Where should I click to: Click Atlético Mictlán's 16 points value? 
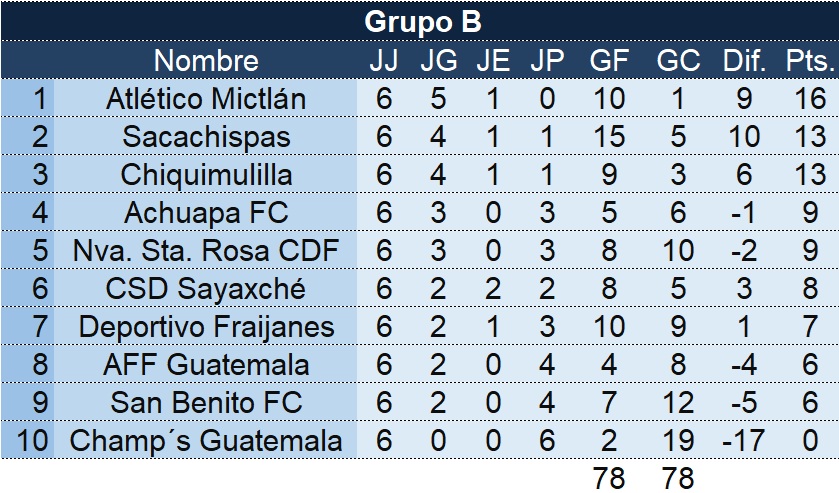[x=810, y=98]
